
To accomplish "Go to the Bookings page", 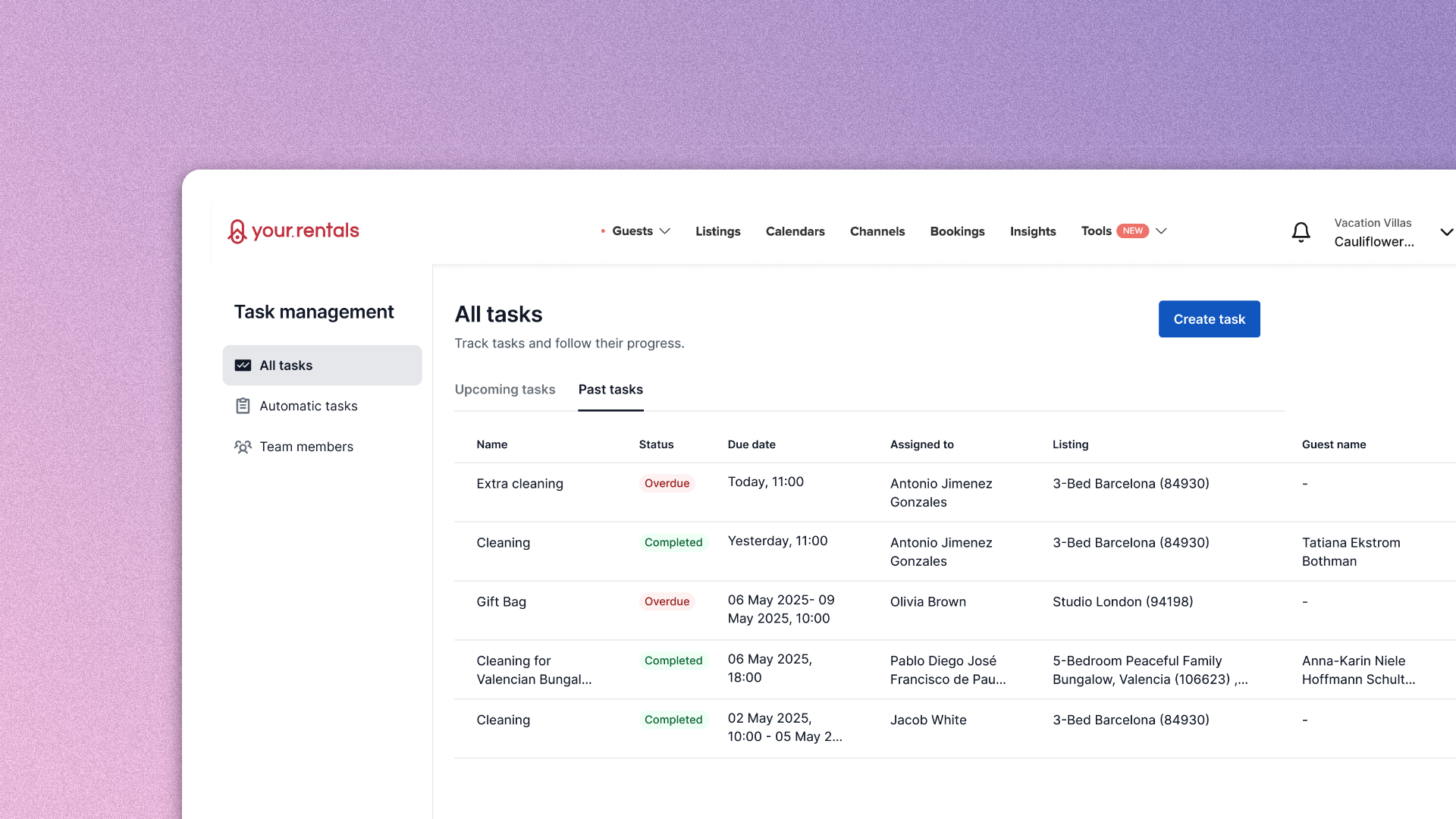I will click(x=957, y=231).
